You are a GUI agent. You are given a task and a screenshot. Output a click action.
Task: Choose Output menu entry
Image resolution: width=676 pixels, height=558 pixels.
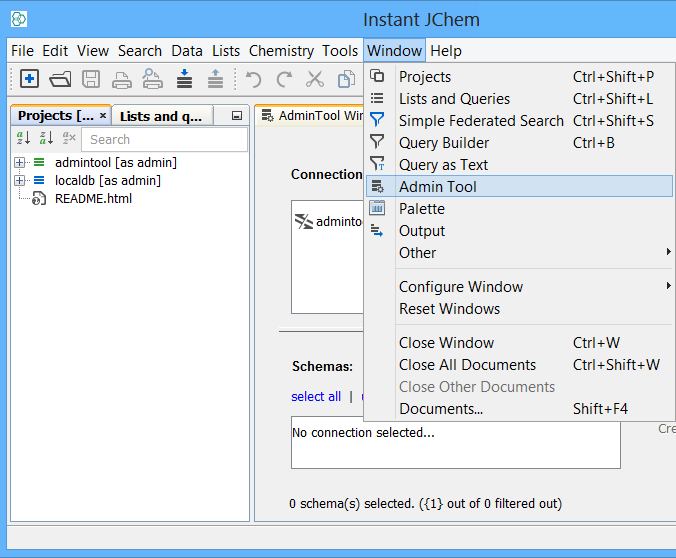(x=520, y=231)
